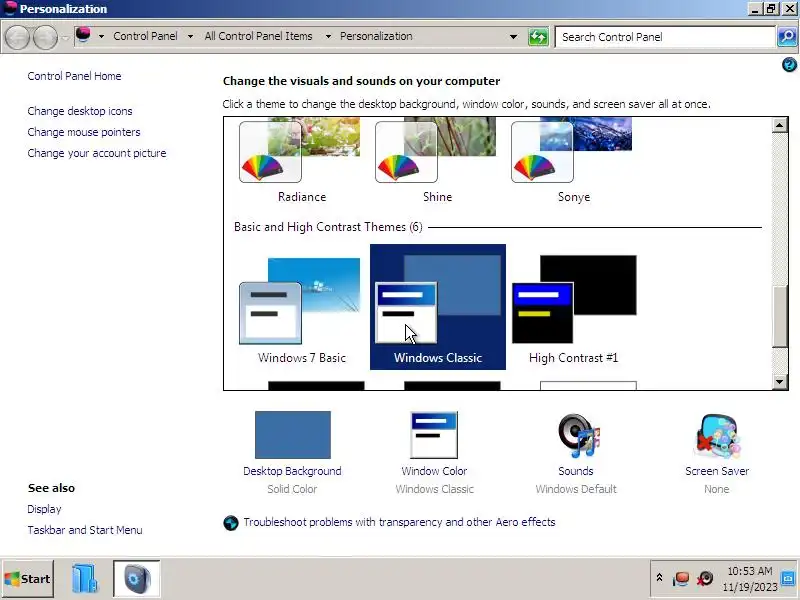The image size is (800, 600).
Task: Show hidden tray icons arrow
Action: pyautogui.click(x=659, y=578)
